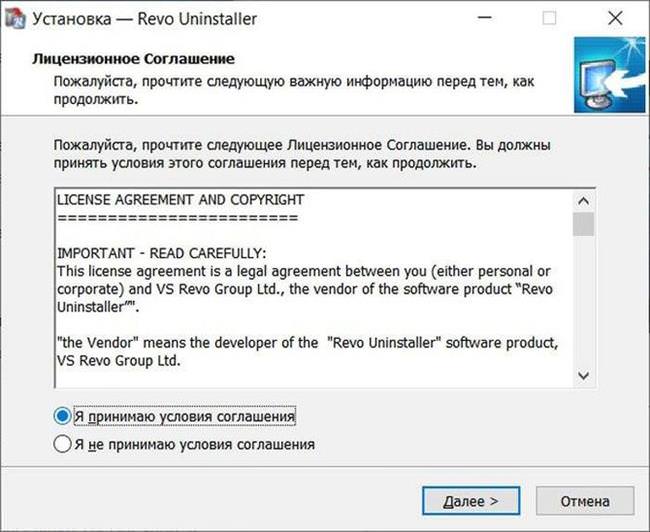650x532 pixels.
Task: Click the license scrollbar up arrow
Action: 583,201
